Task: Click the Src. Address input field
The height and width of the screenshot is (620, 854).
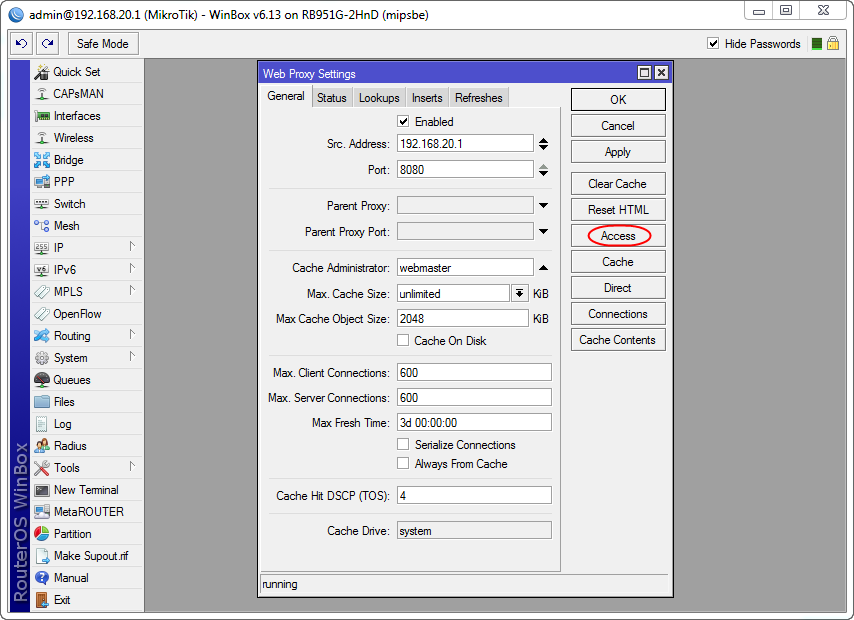Action: (x=465, y=144)
